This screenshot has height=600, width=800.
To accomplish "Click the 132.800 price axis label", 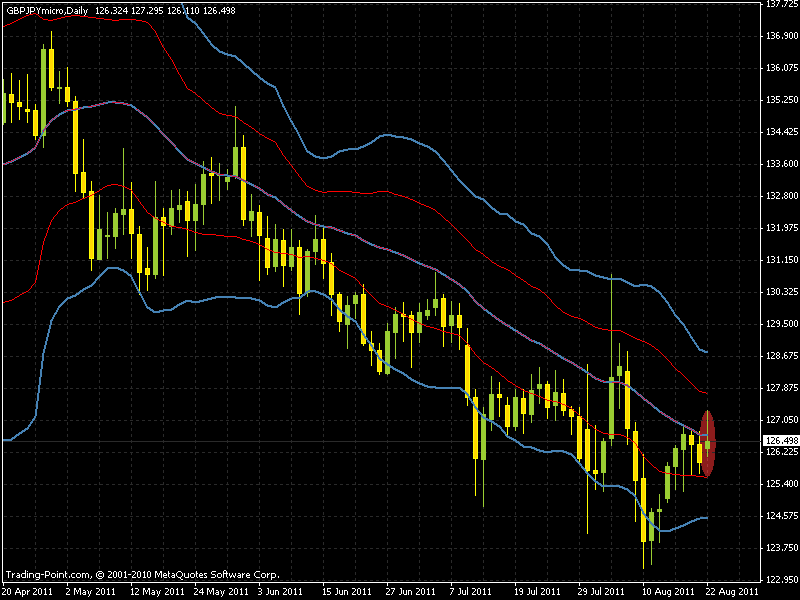I will (782, 196).
